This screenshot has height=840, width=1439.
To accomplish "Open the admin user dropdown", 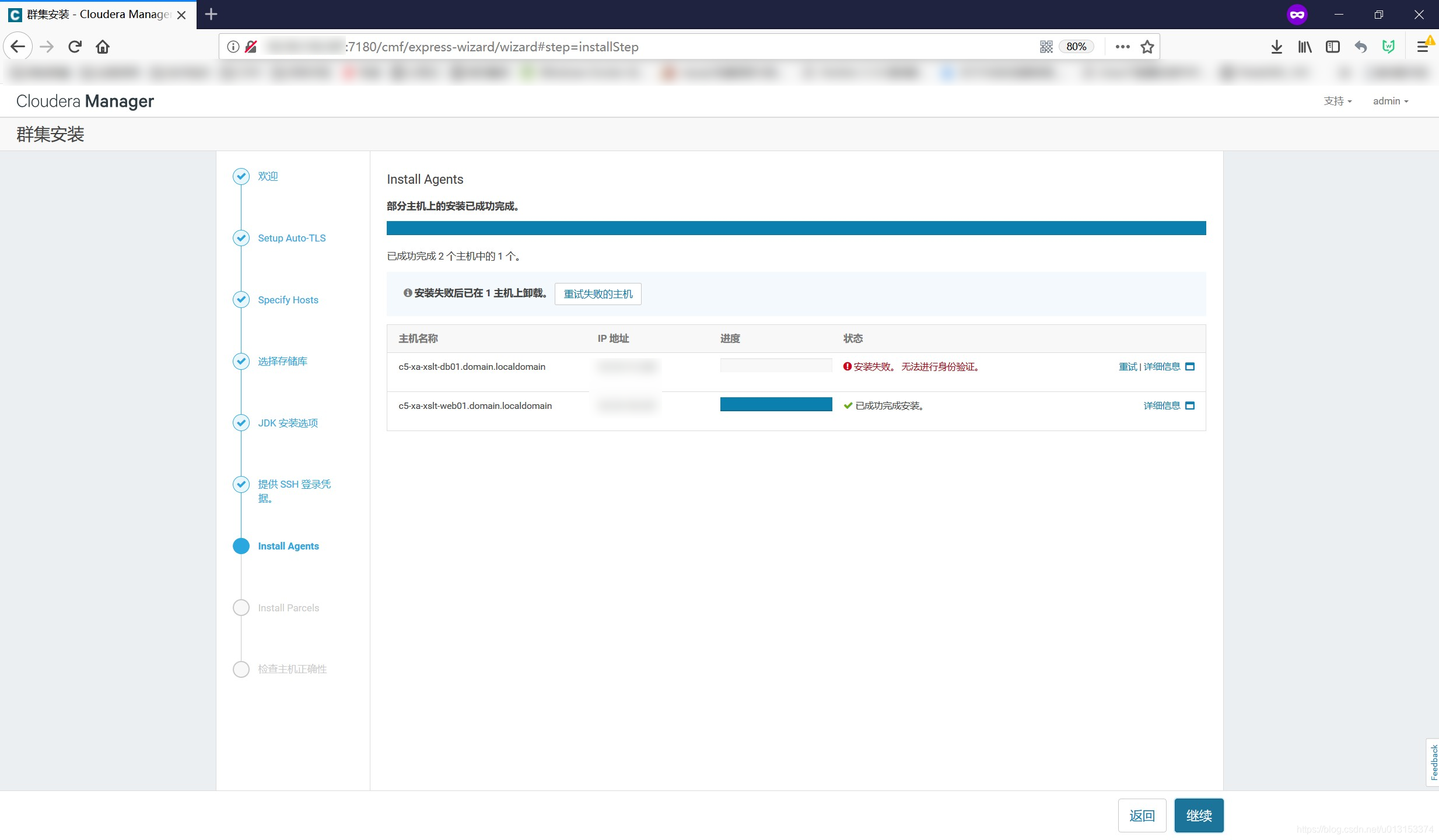I will coord(1390,101).
